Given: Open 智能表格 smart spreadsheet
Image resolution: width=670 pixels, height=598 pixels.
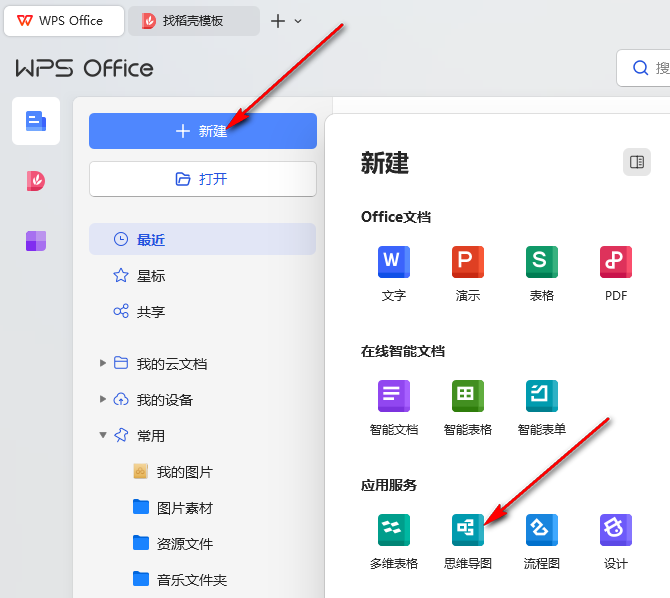Looking at the screenshot, I should coord(467,407).
